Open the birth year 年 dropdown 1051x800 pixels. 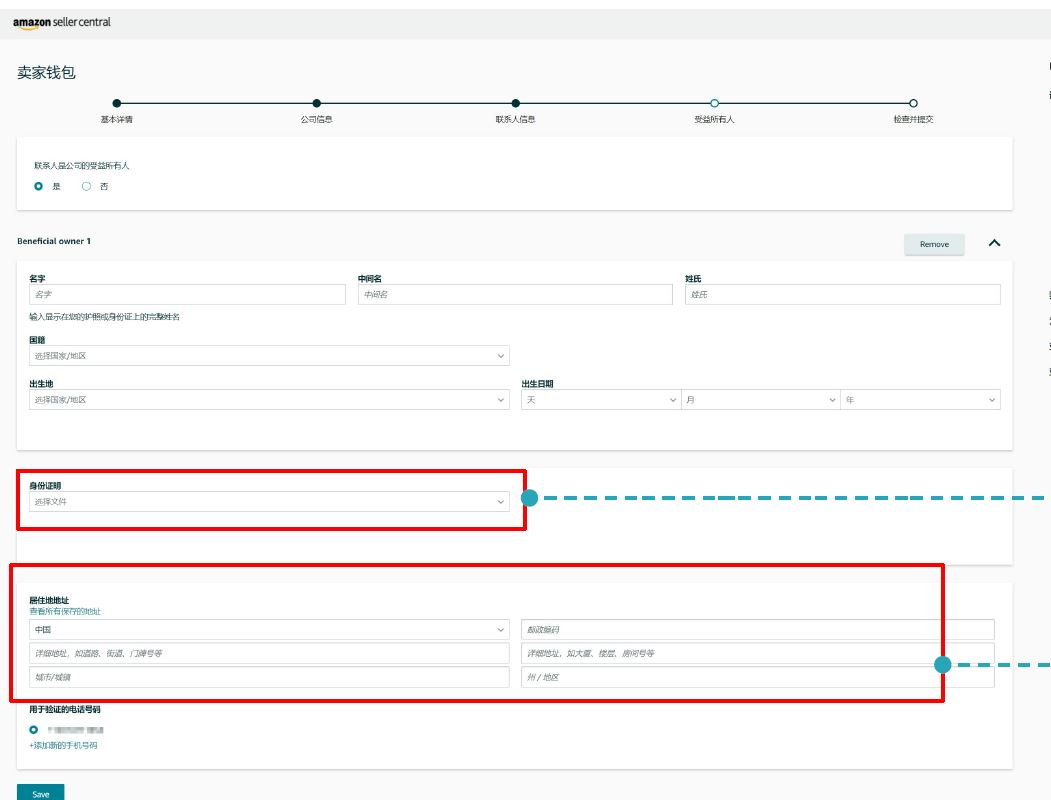pyautogui.click(x=920, y=400)
